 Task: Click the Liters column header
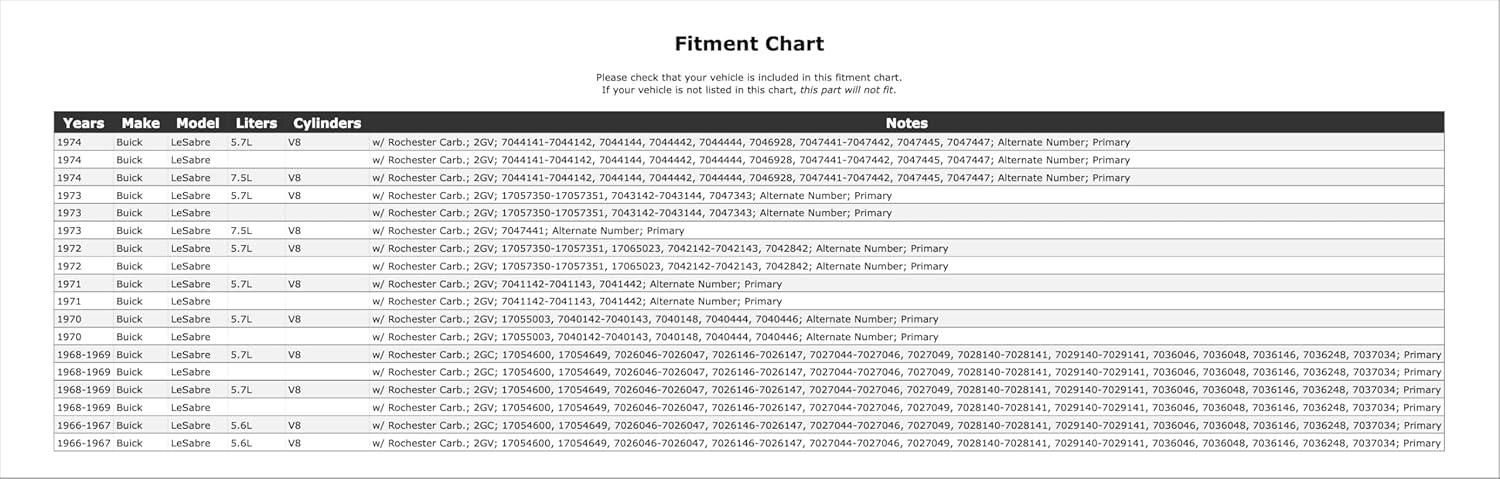click(256, 123)
